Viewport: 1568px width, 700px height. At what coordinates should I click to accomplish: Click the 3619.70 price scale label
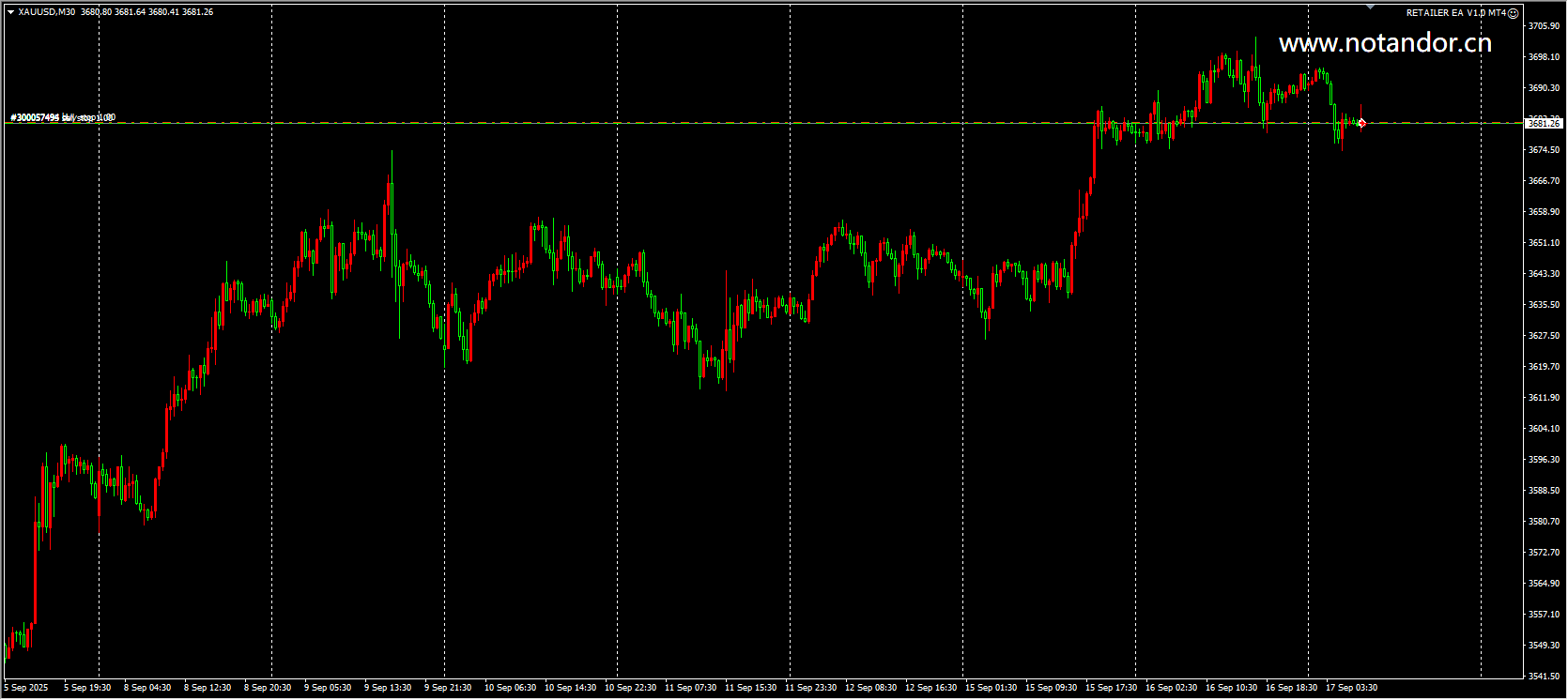(x=1544, y=367)
